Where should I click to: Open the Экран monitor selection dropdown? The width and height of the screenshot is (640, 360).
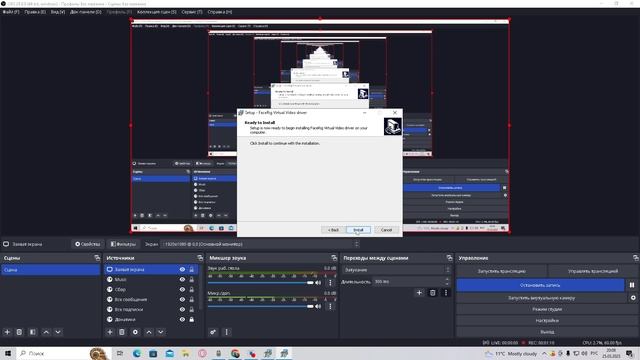click(x=260, y=244)
